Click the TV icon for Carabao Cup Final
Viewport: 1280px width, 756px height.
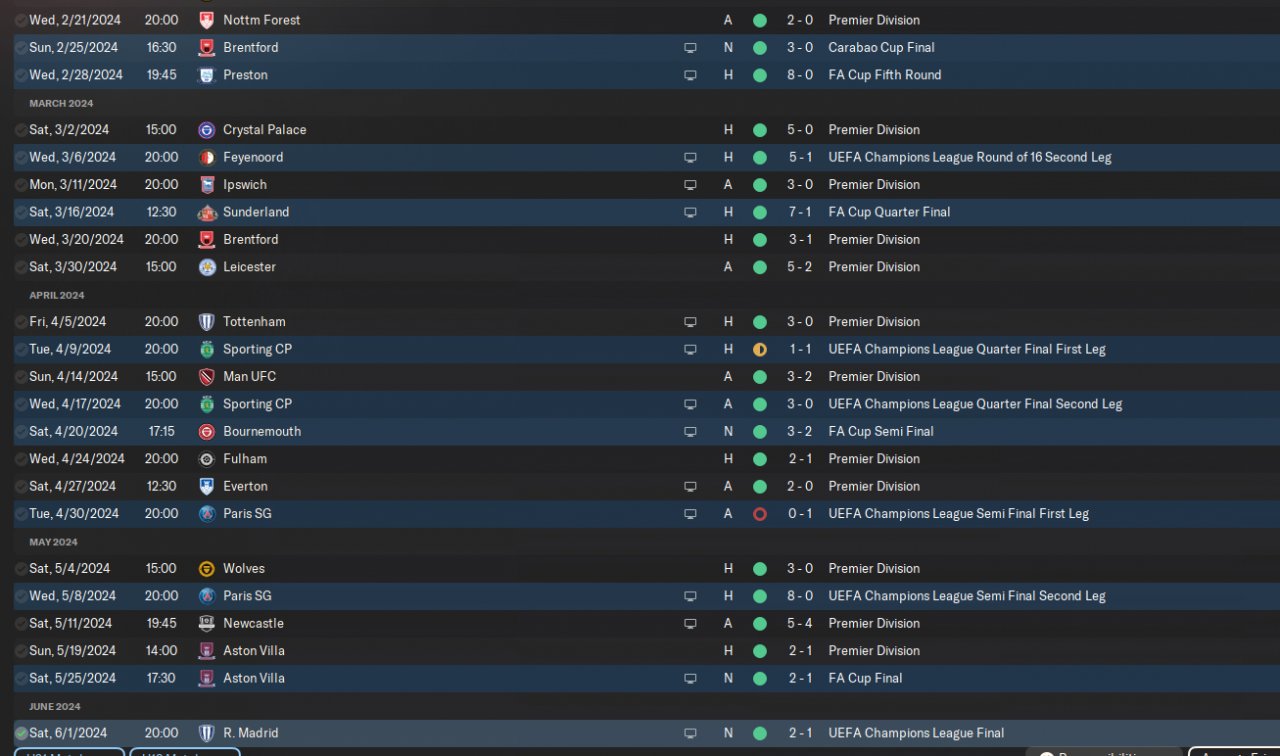(690, 47)
